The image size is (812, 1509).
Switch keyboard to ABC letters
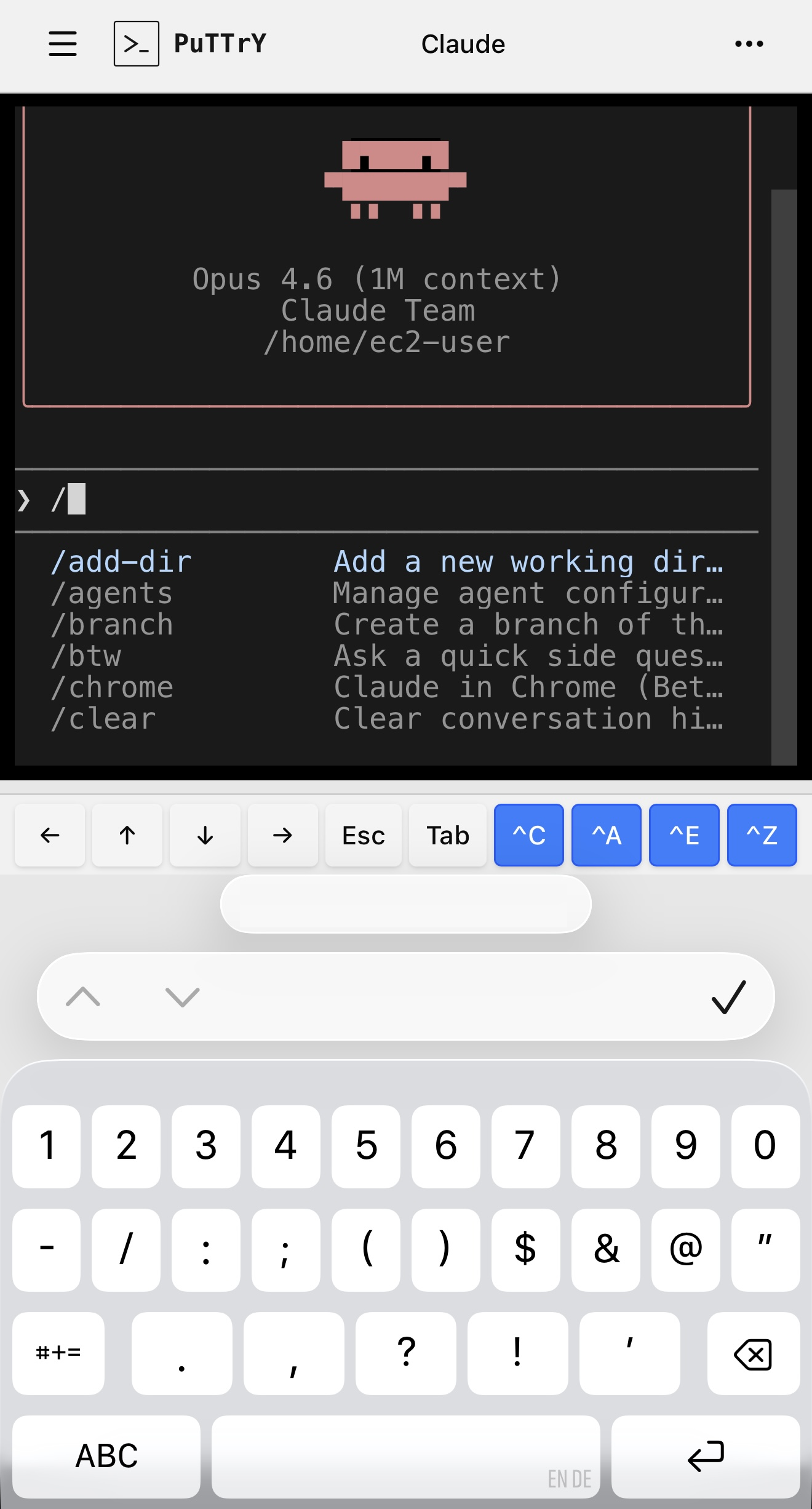106,1457
